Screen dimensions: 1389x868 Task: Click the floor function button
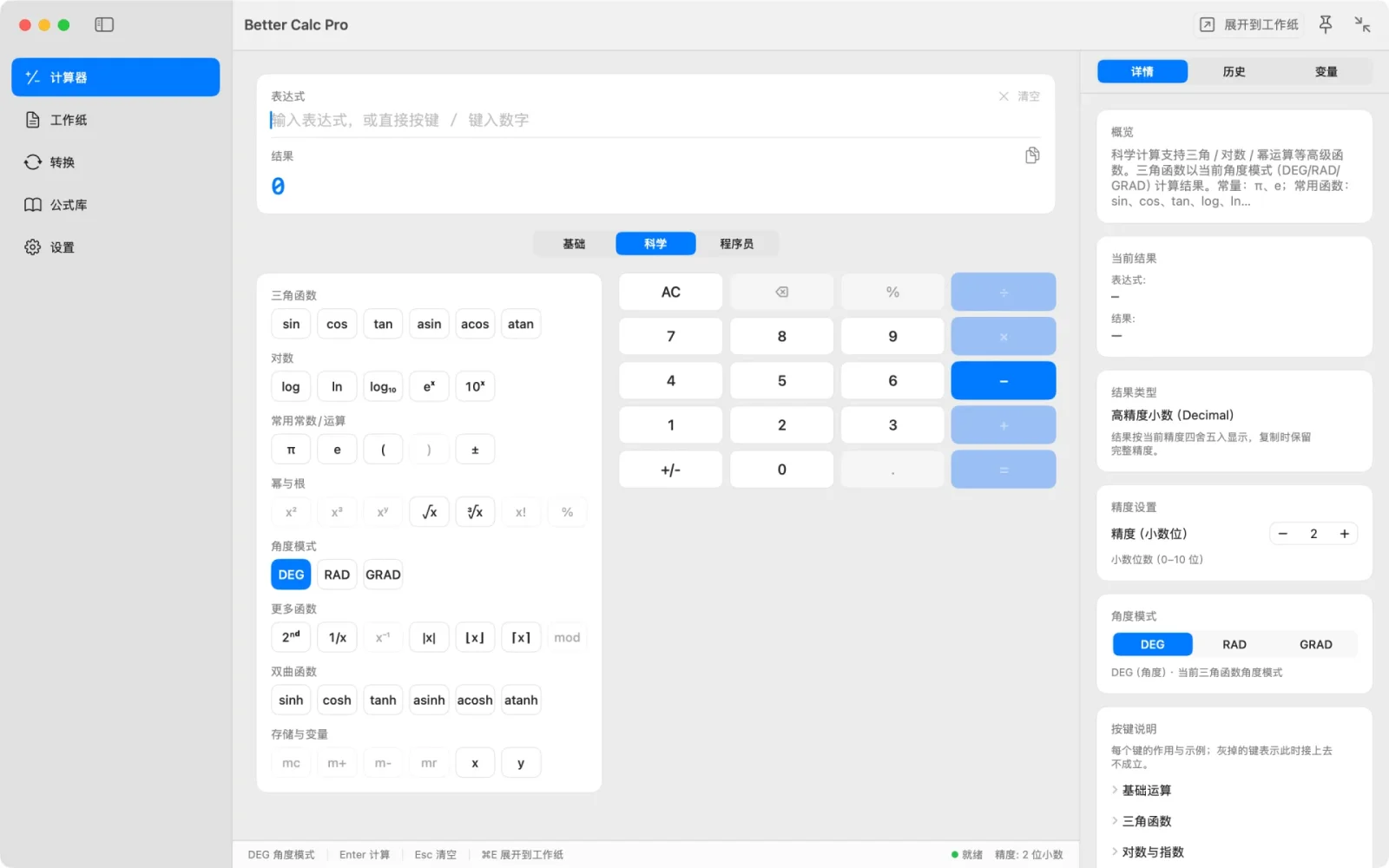[x=475, y=637]
